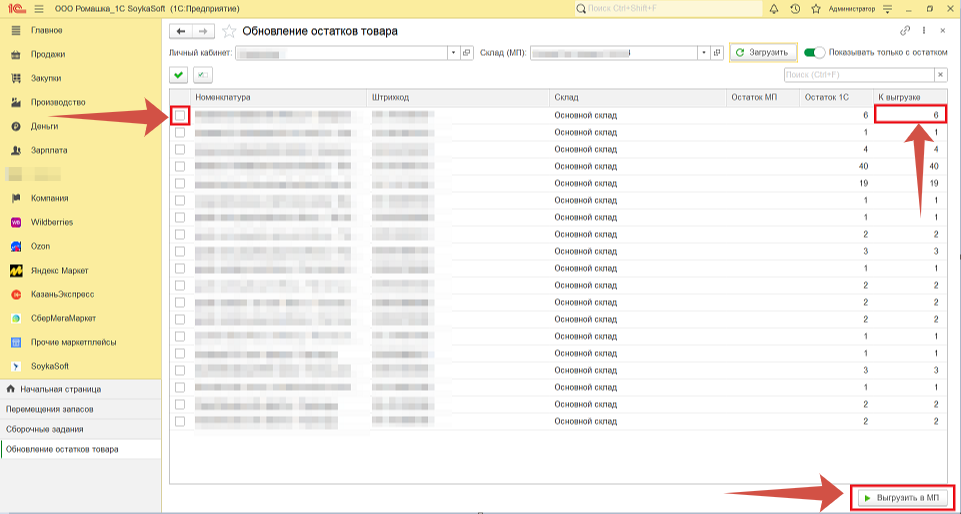Open the three-dot more actions menu
961x514 pixels.
point(924,31)
